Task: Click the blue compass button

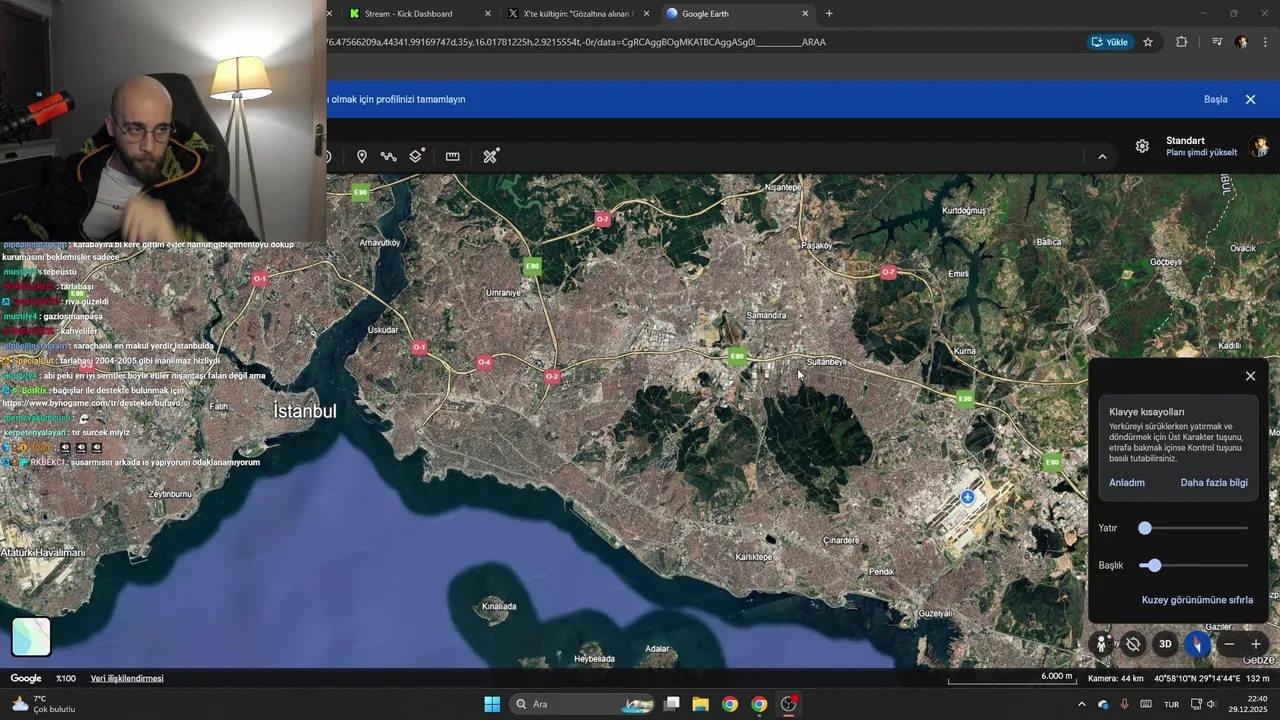Action: coord(1197,645)
